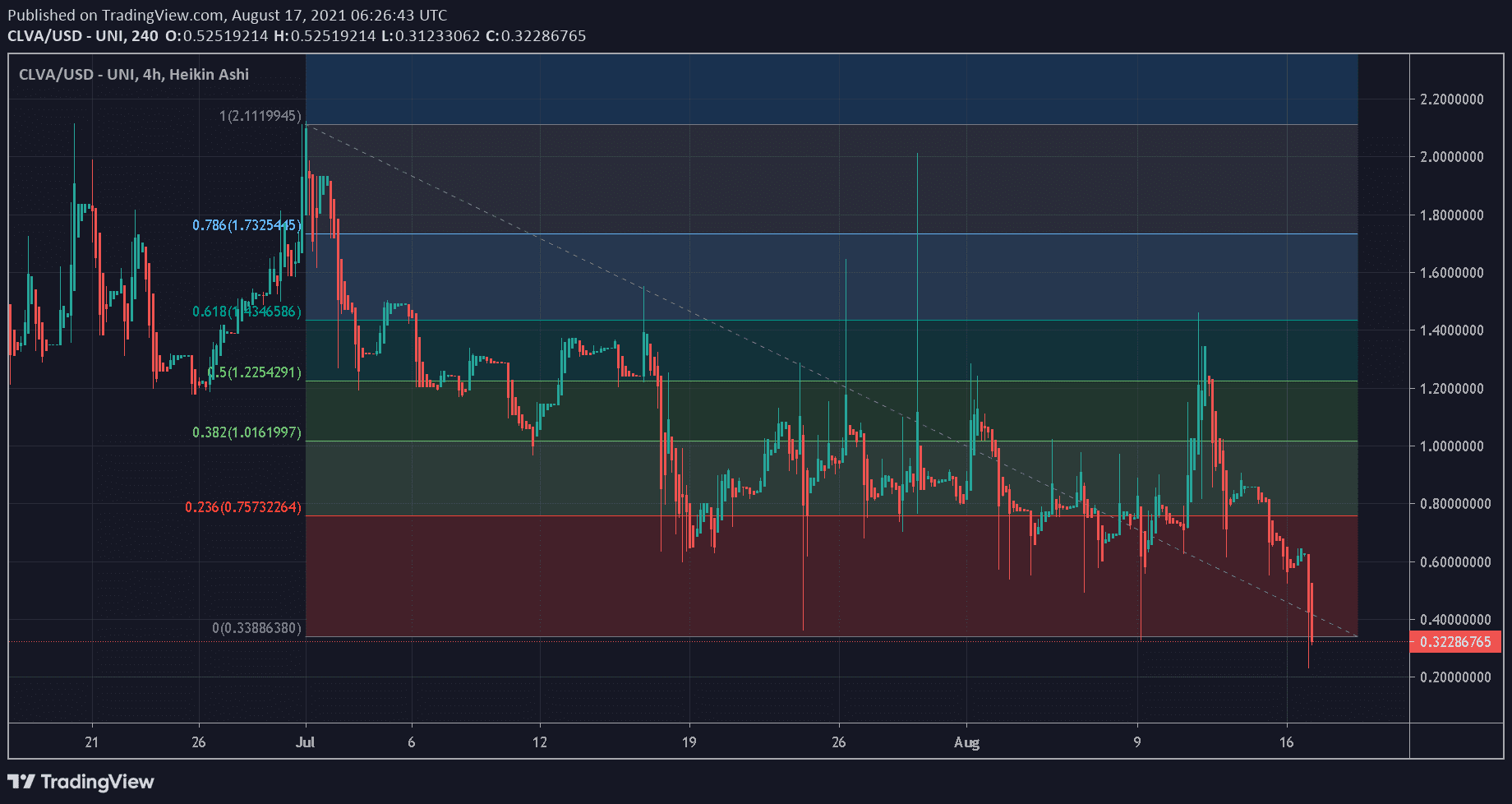Select the 0.382 Fibonacci level label

[x=247, y=432]
